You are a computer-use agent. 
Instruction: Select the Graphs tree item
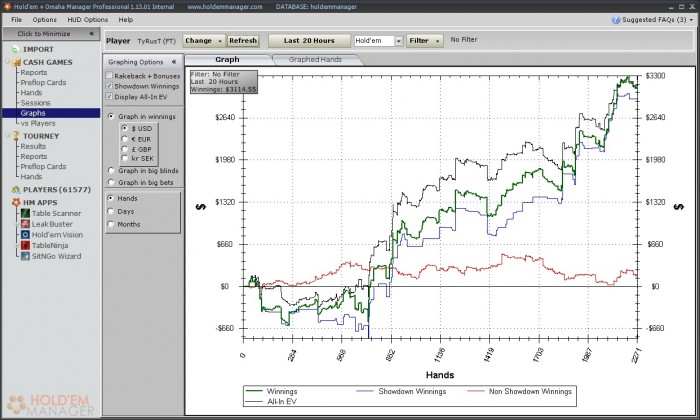pos(51,113)
